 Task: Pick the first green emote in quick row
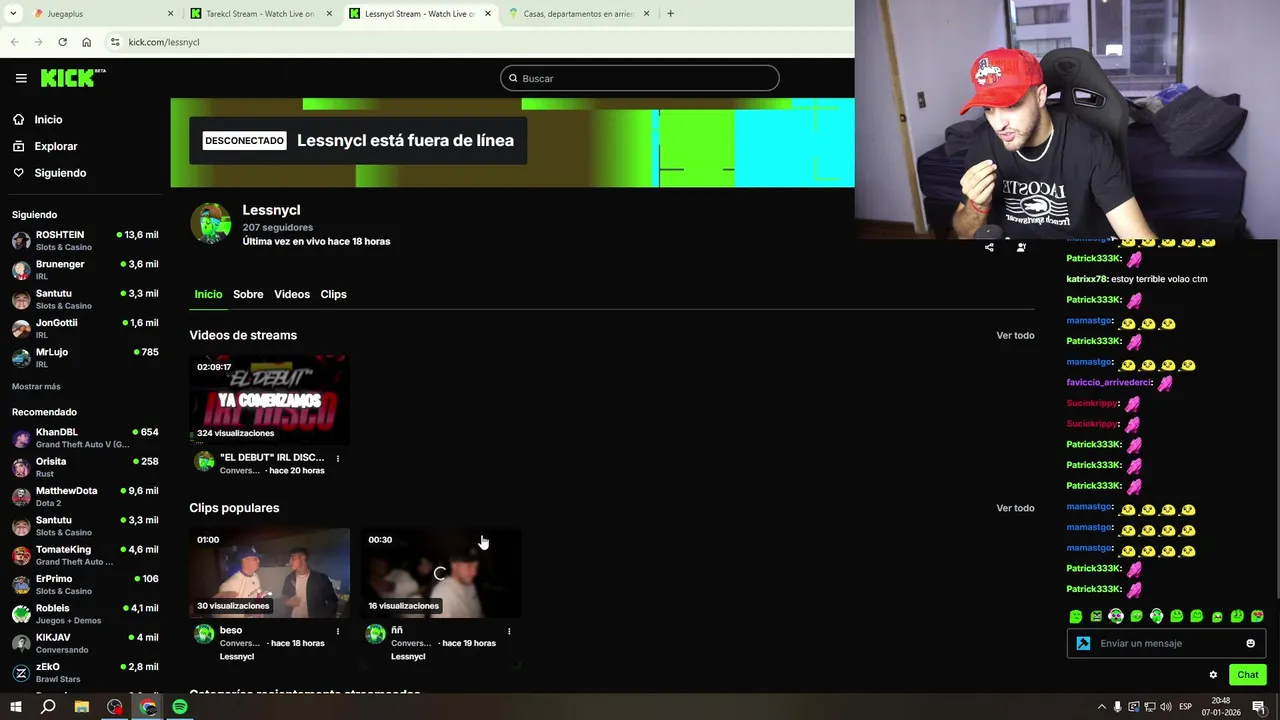[1076, 617]
